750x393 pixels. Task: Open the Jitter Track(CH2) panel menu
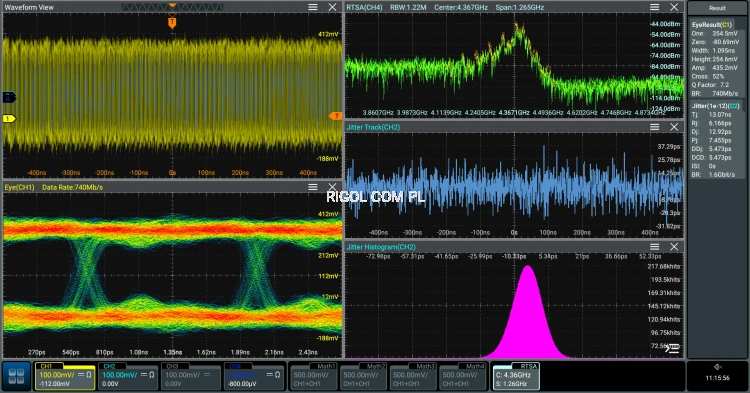point(654,127)
